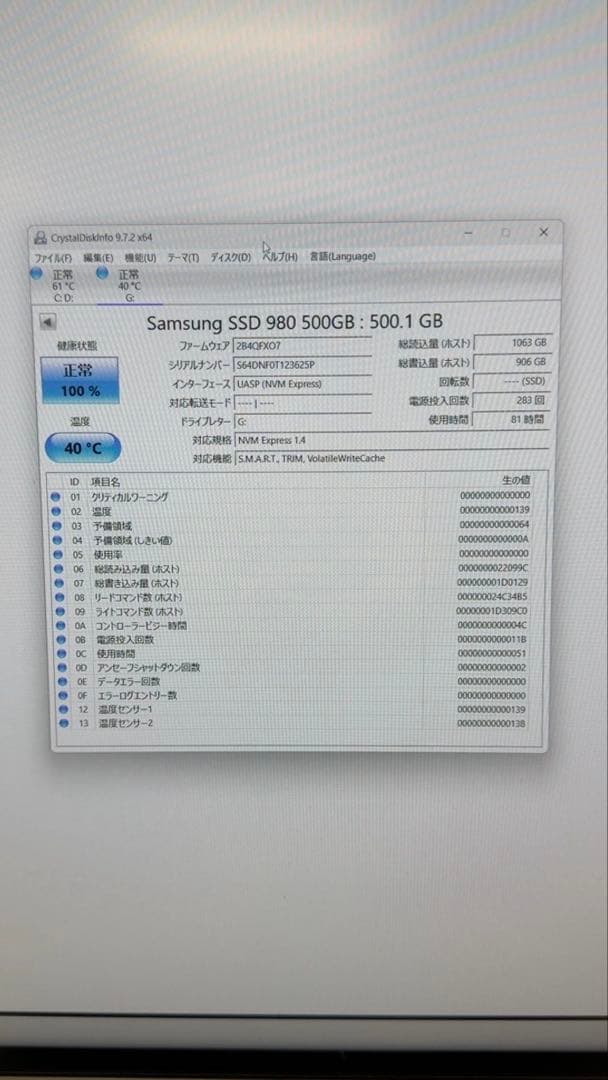Select the 総読み込み量 (ホスト) attribute name

136,569
